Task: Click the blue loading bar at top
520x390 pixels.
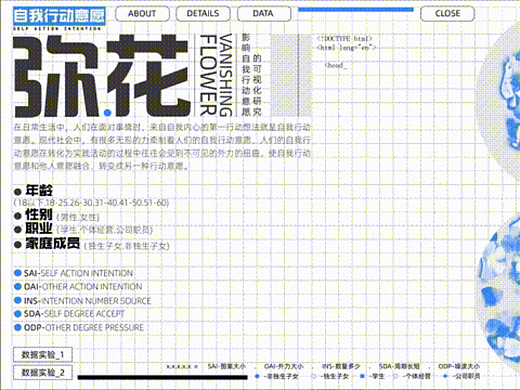Action: (x=356, y=10)
